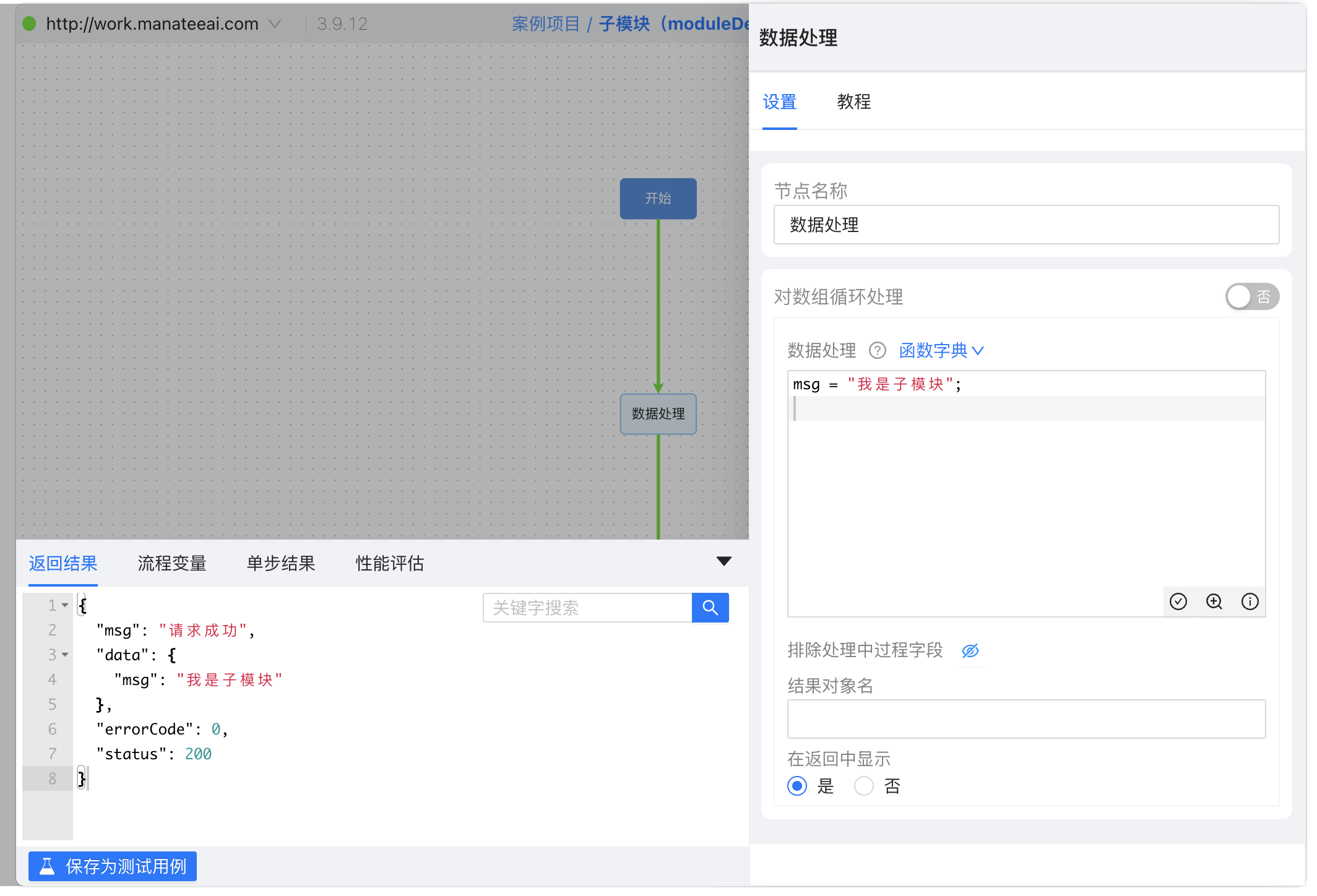Collapse the results panel with black triangle
Image resolution: width=1317 pixels, height=896 pixels.
point(724,561)
